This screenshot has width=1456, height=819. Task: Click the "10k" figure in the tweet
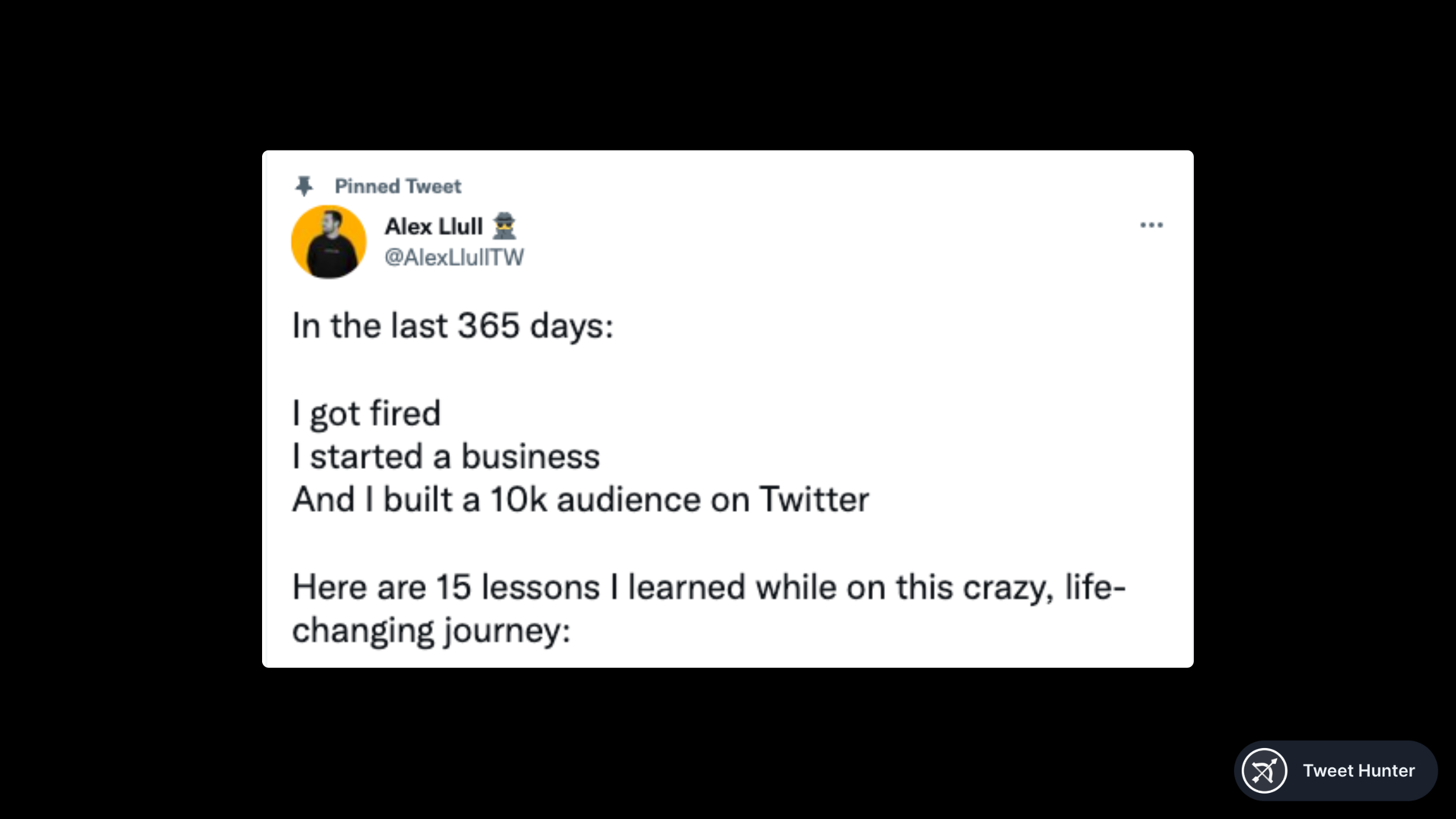click(x=518, y=499)
